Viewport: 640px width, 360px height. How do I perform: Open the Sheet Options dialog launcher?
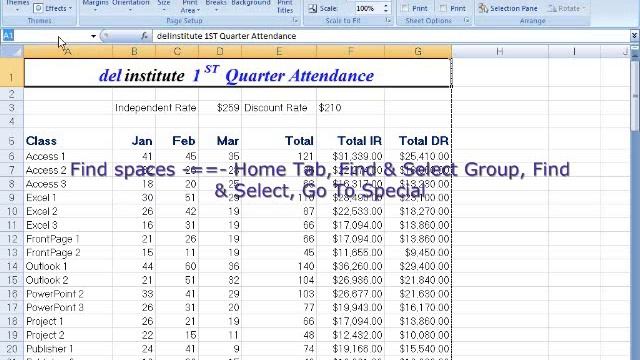click(x=467, y=20)
